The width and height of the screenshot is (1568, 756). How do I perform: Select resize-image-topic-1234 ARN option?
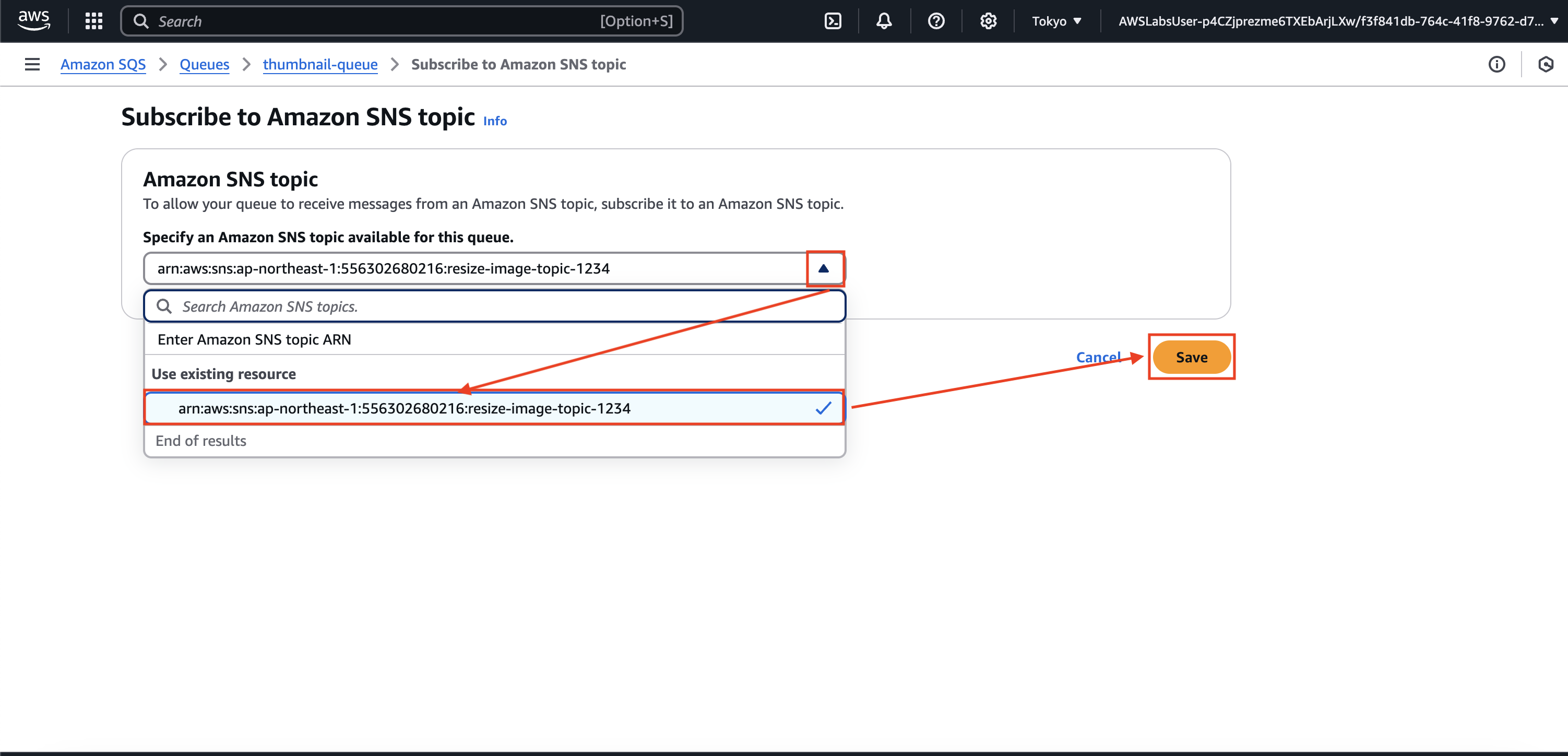404,408
